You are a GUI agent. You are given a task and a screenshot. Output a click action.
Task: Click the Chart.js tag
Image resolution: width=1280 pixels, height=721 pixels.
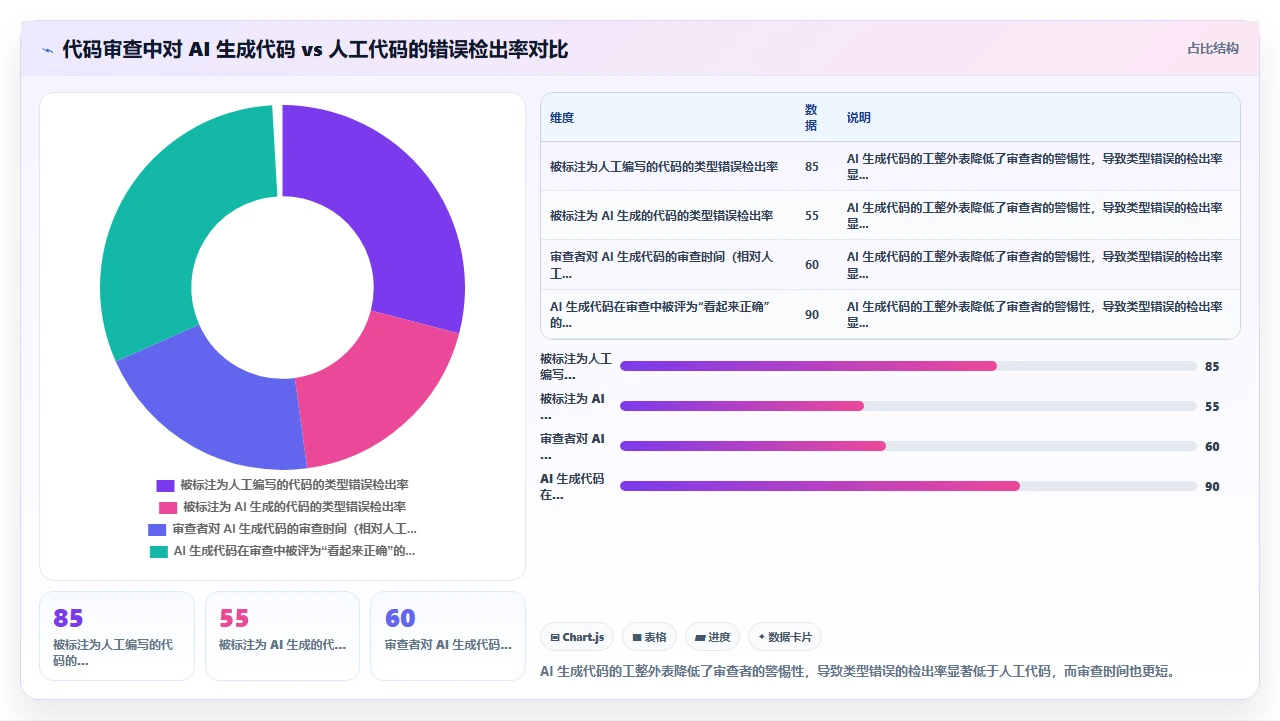pyautogui.click(x=577, y=637)
